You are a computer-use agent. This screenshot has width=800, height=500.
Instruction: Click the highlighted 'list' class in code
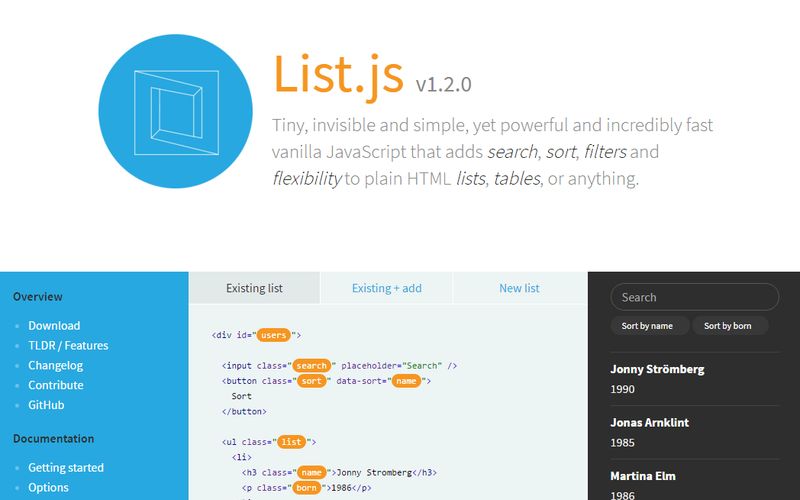coord(291,442)
